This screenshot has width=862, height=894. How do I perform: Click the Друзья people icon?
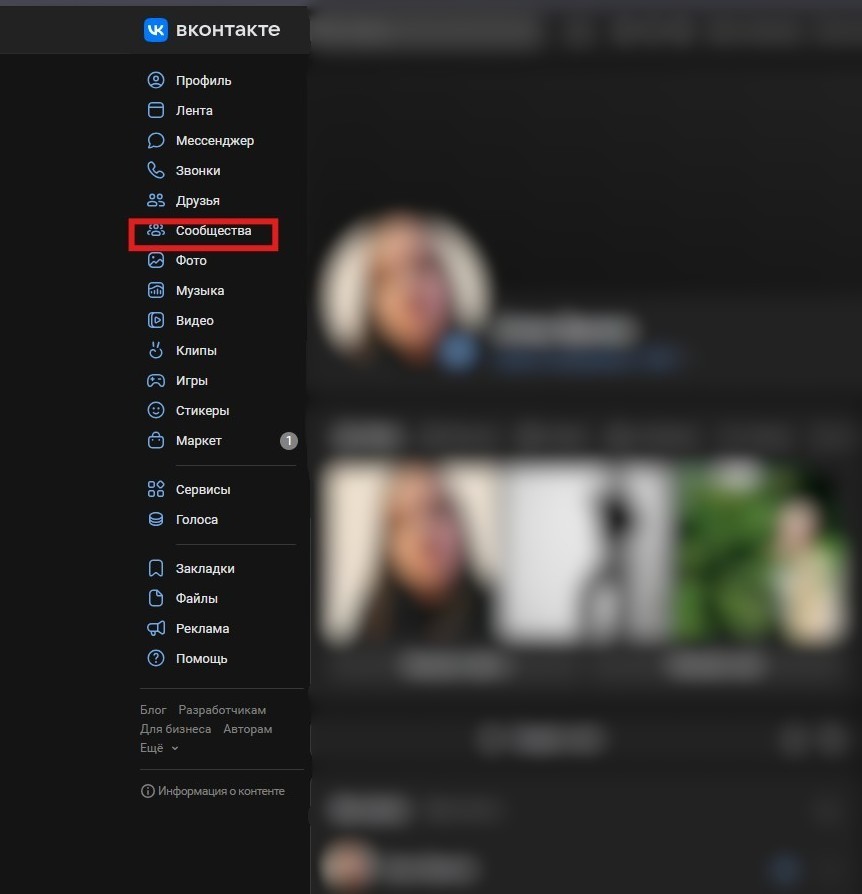point(156,200)
